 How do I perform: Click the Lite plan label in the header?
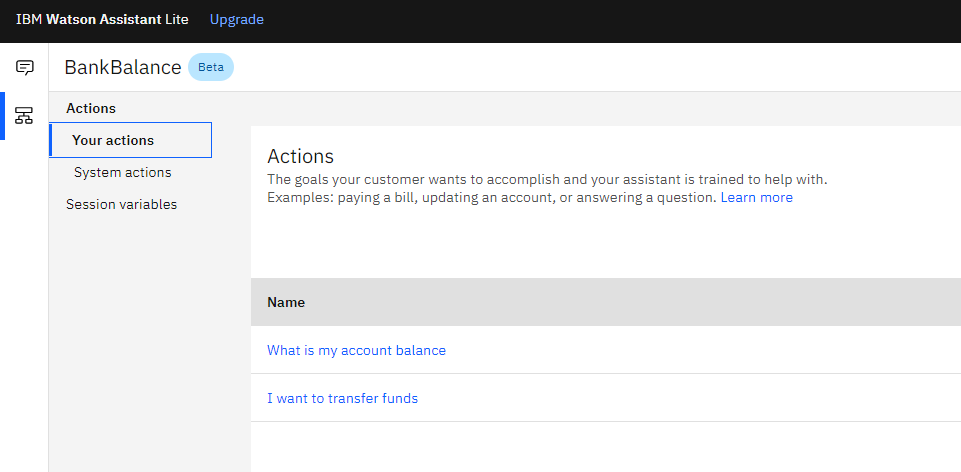(177, 20)
